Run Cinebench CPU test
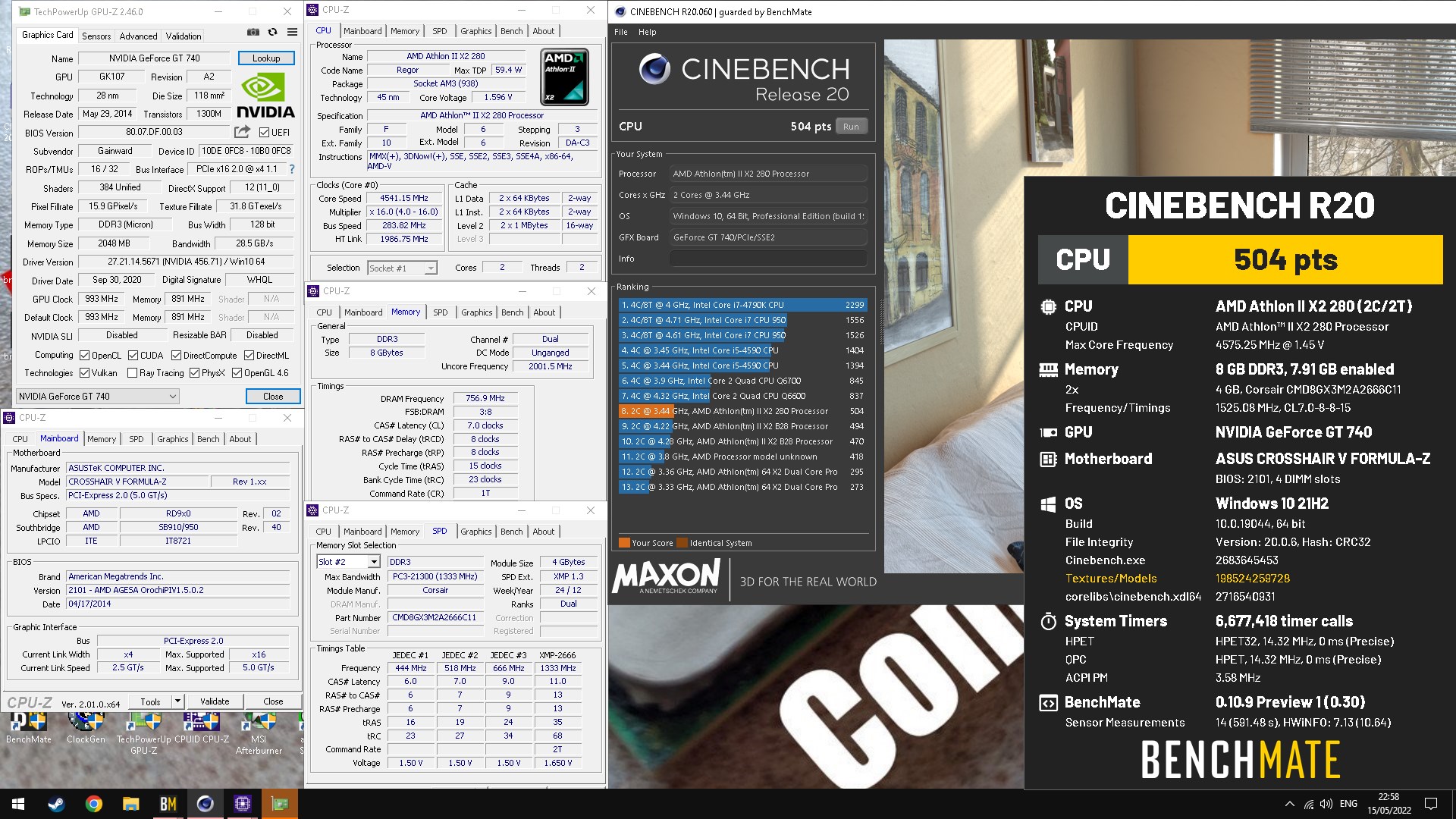Viewport: 1456px width, 819px height. point(851,127)
